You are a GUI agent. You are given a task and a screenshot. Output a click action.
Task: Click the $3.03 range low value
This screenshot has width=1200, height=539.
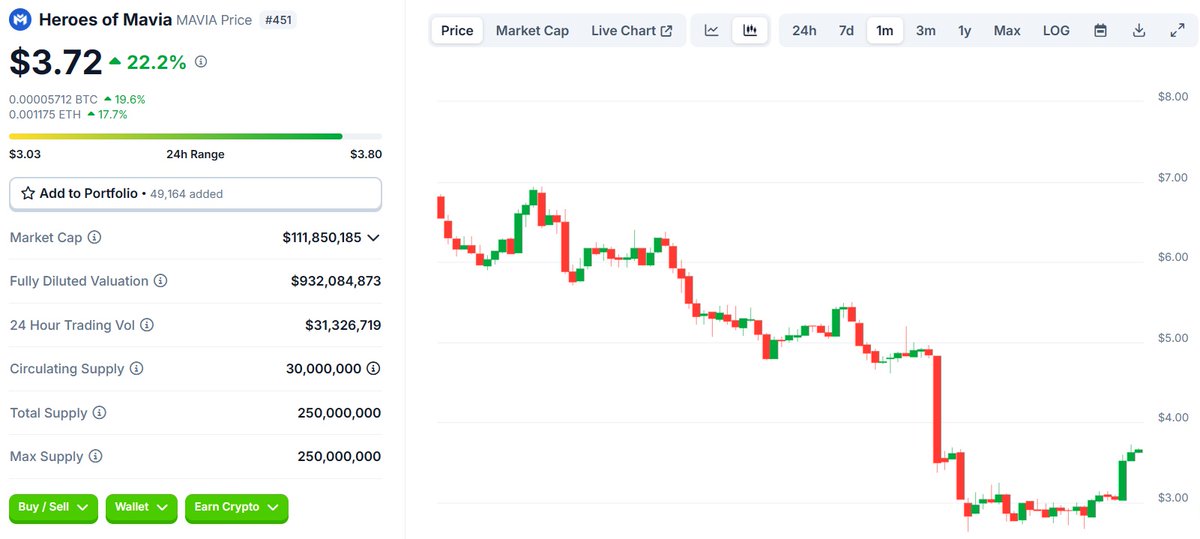click(x=25, y=154)
